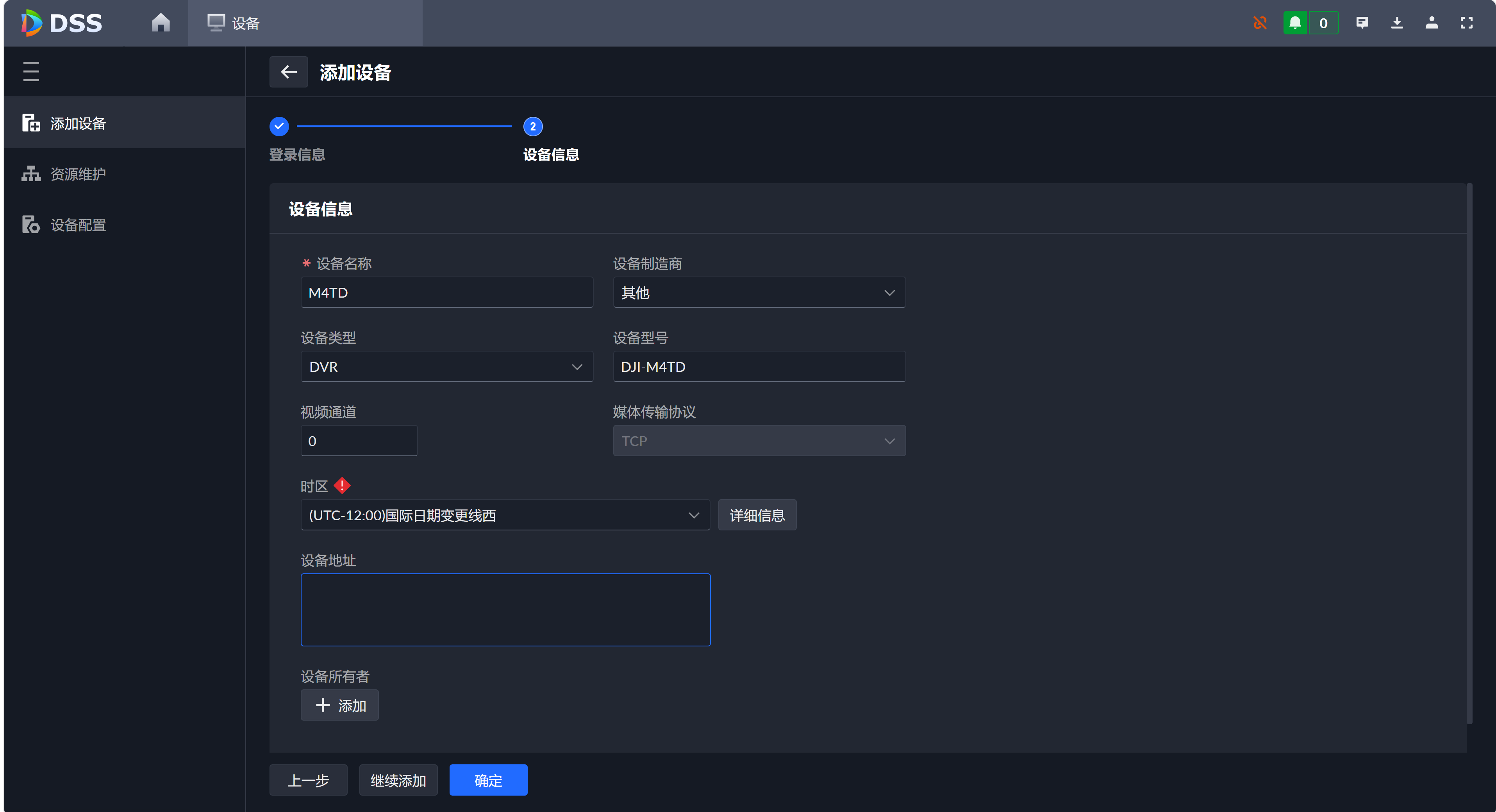Open the green alarm bell icon
The height and width of the screenshot is (812, 1496).
(x=1295, y=23)
